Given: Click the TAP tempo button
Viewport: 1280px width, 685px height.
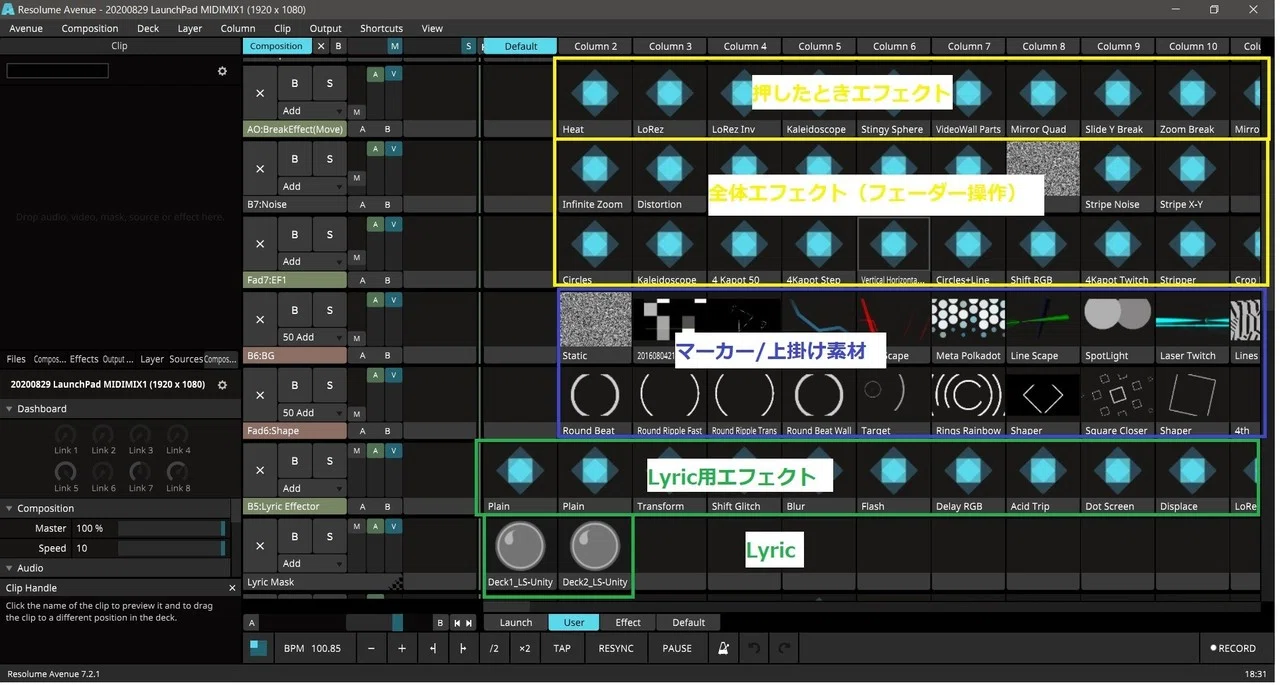Looking at the screenshot, I should 562,648.
